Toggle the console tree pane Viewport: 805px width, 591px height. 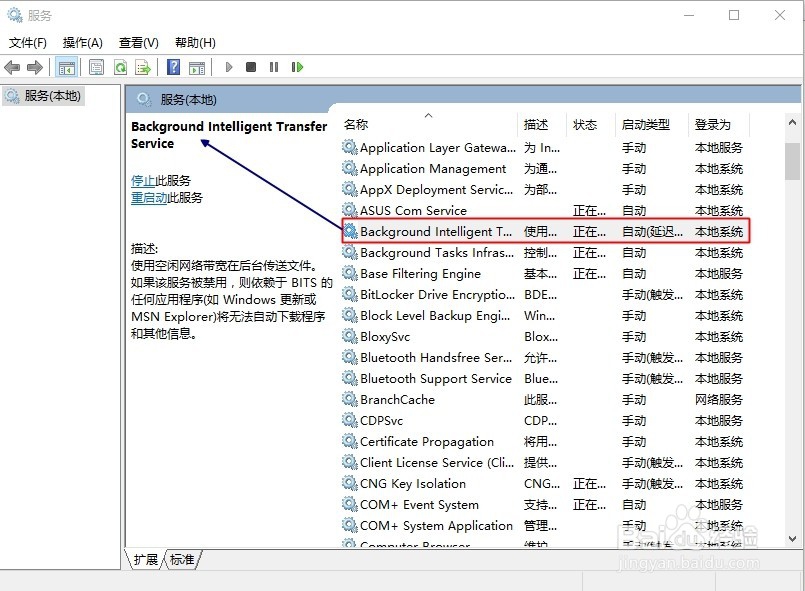(66, 67)
